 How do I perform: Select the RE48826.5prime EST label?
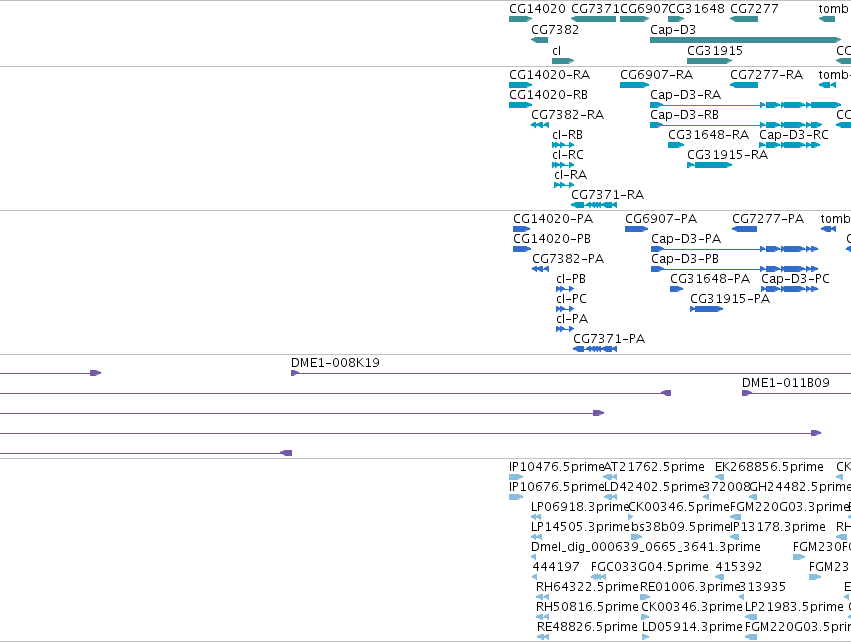pos(587,627)
